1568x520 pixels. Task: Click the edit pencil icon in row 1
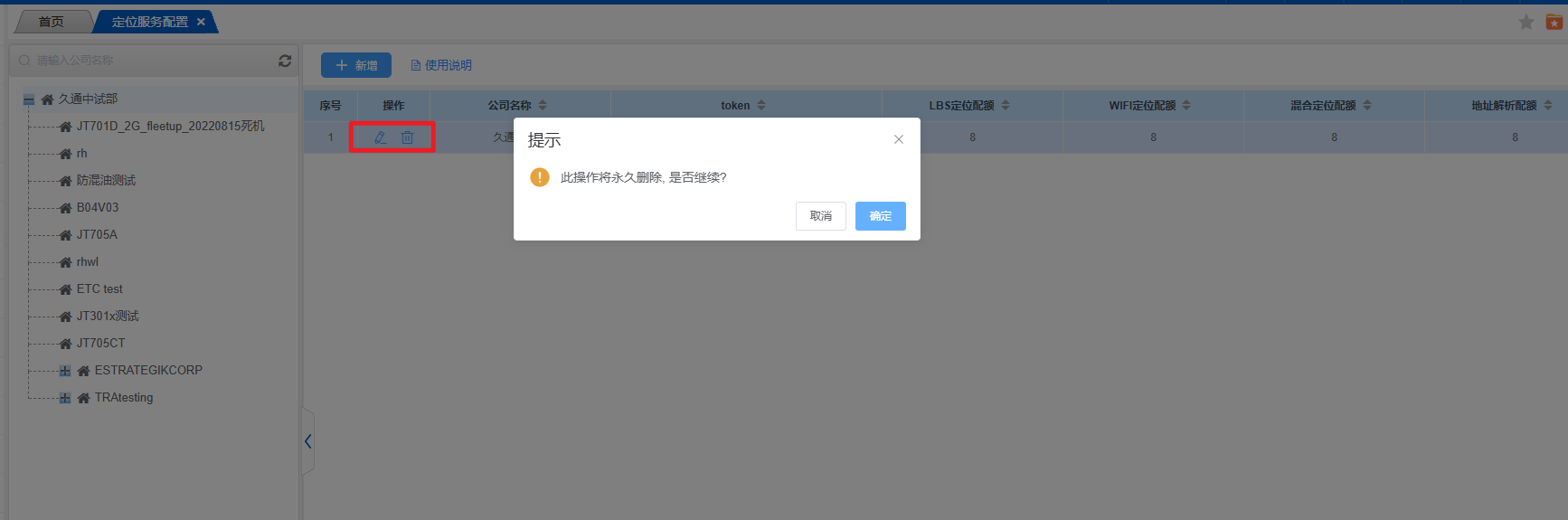[x=381, y=137]
